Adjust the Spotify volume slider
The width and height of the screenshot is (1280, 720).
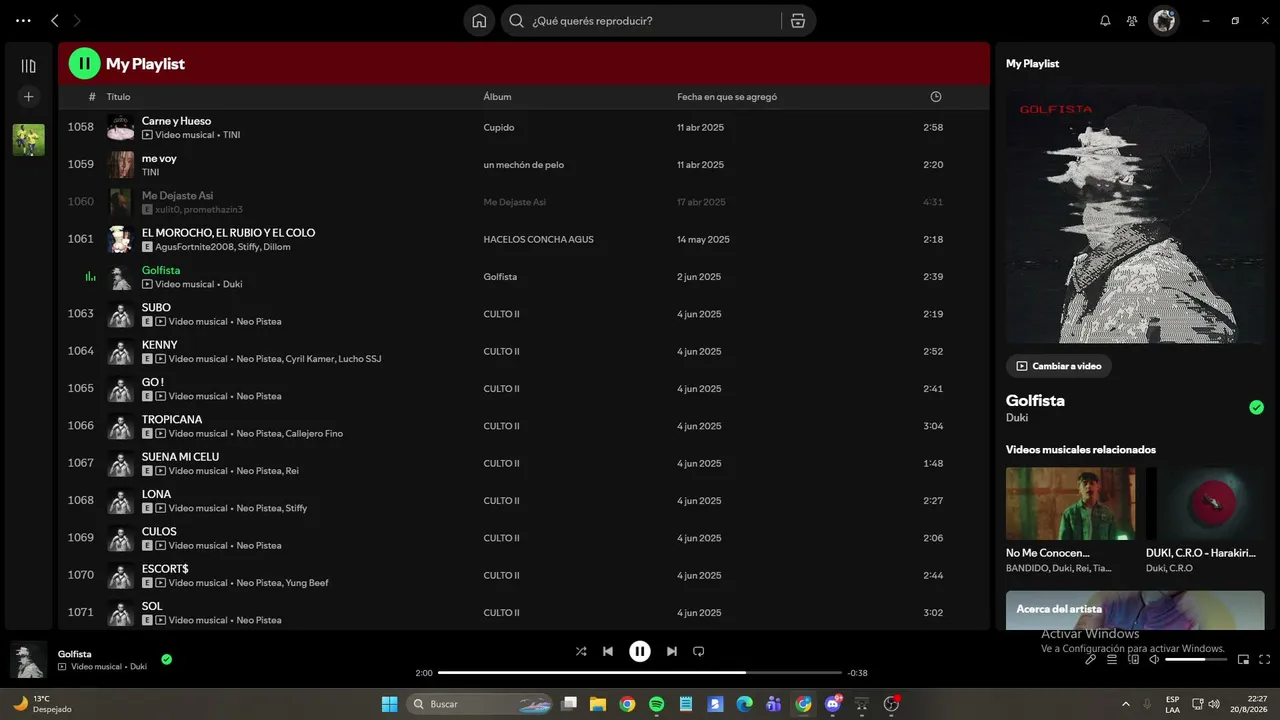[x=1196, y=660]
